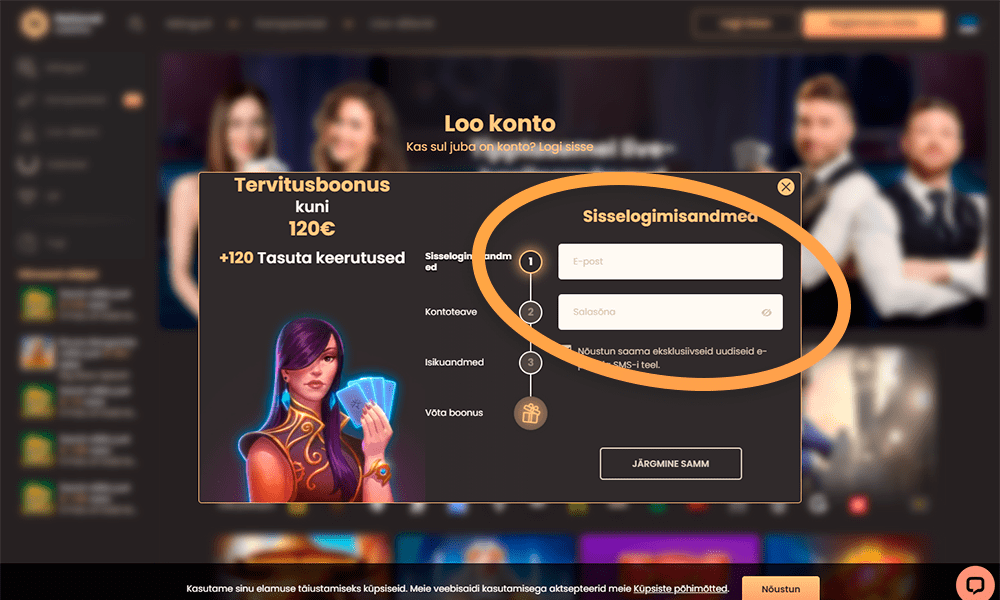This screenshot has width=1000, height=600.
Task: Toggle password visibility eye icon in Salasõna field
Action: point(766,312)
